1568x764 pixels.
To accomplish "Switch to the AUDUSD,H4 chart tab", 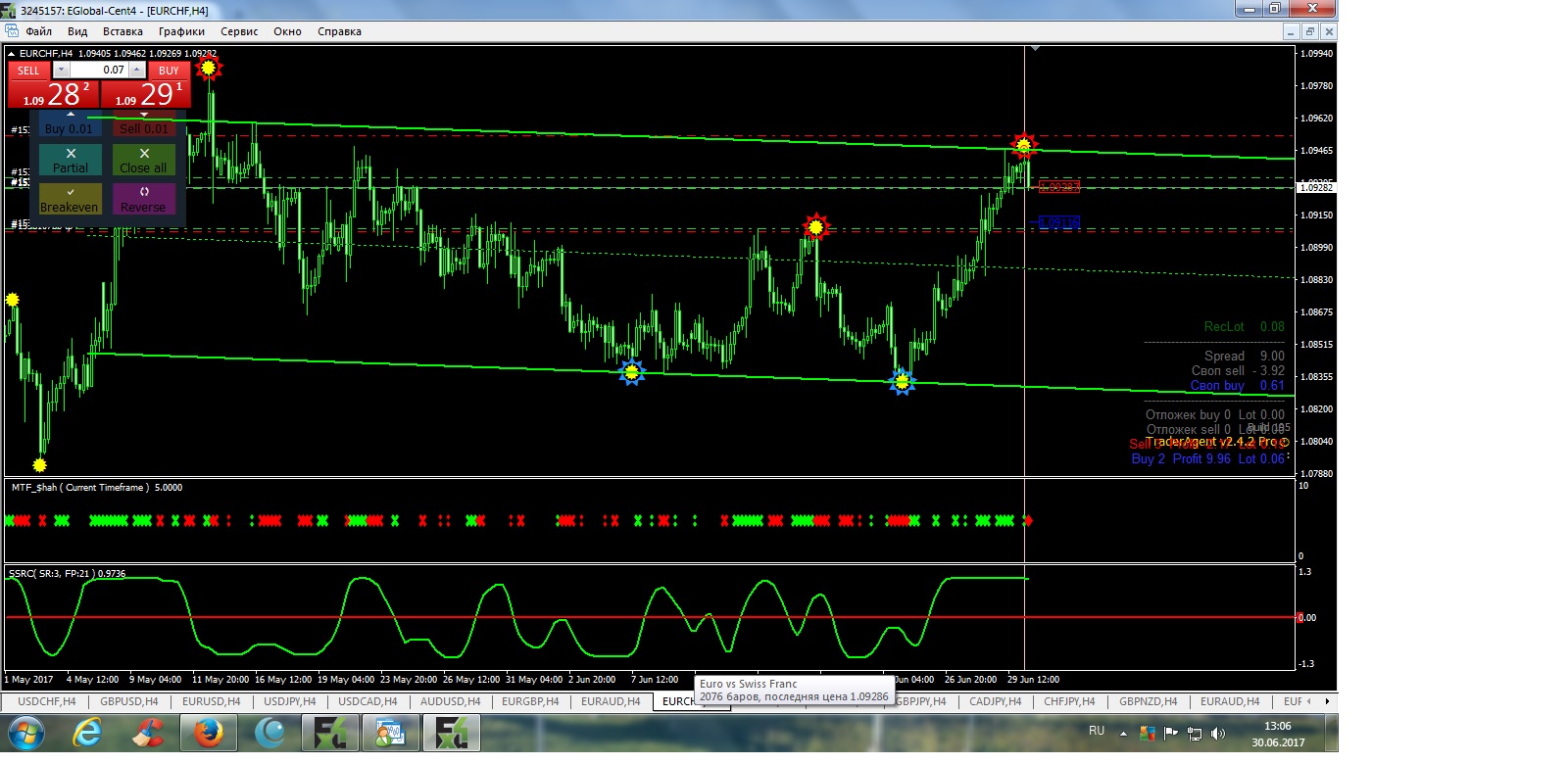I will click(450, 701).
